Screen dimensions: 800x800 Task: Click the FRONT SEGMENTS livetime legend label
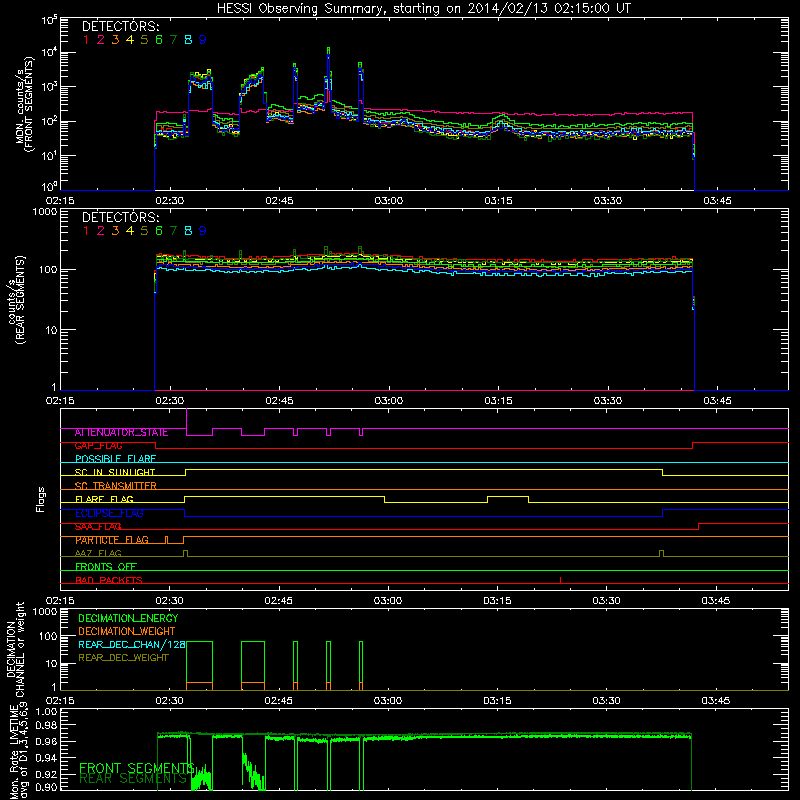pos(137,768)
